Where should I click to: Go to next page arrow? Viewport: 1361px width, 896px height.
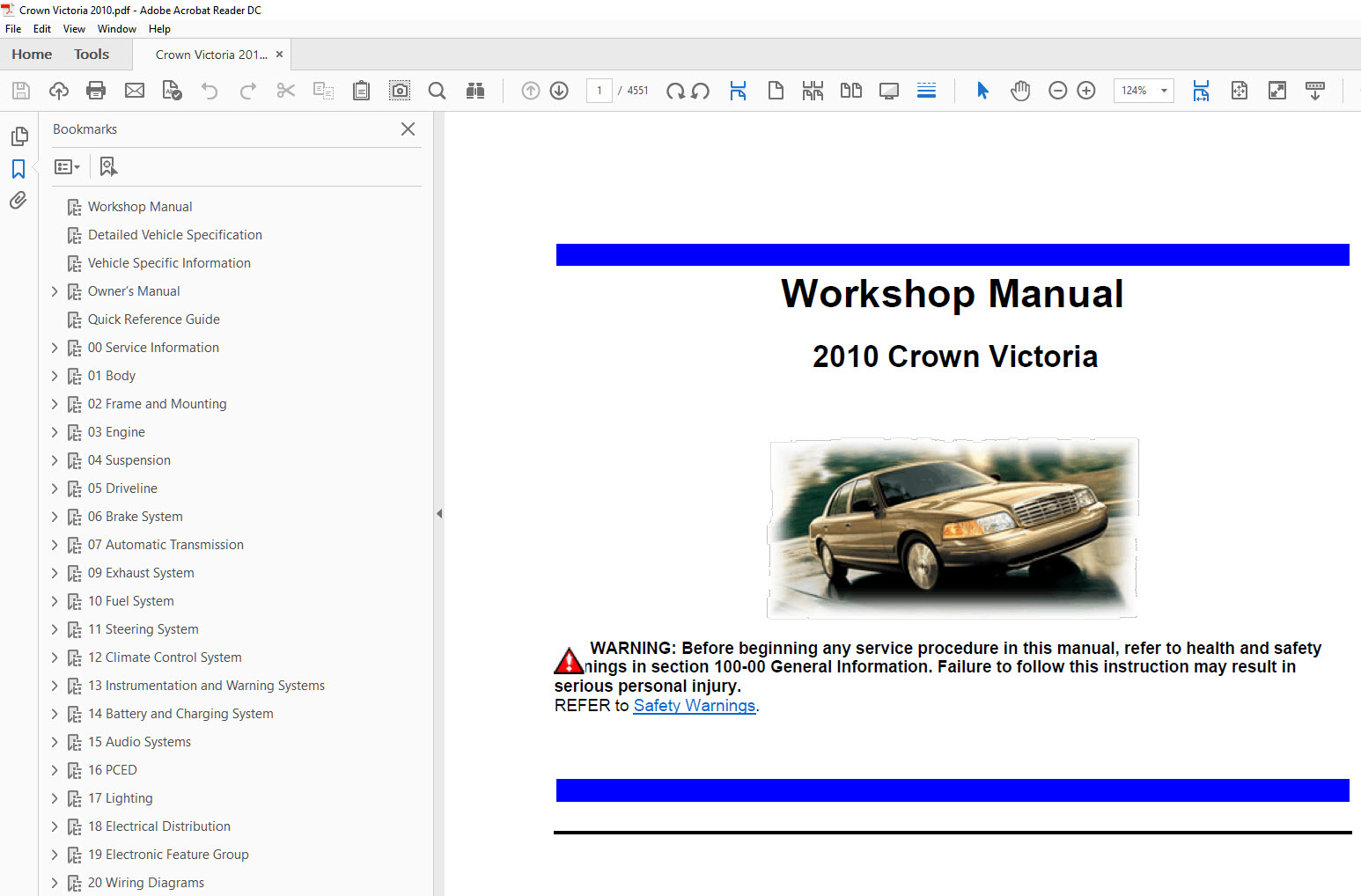coord(559,91)
